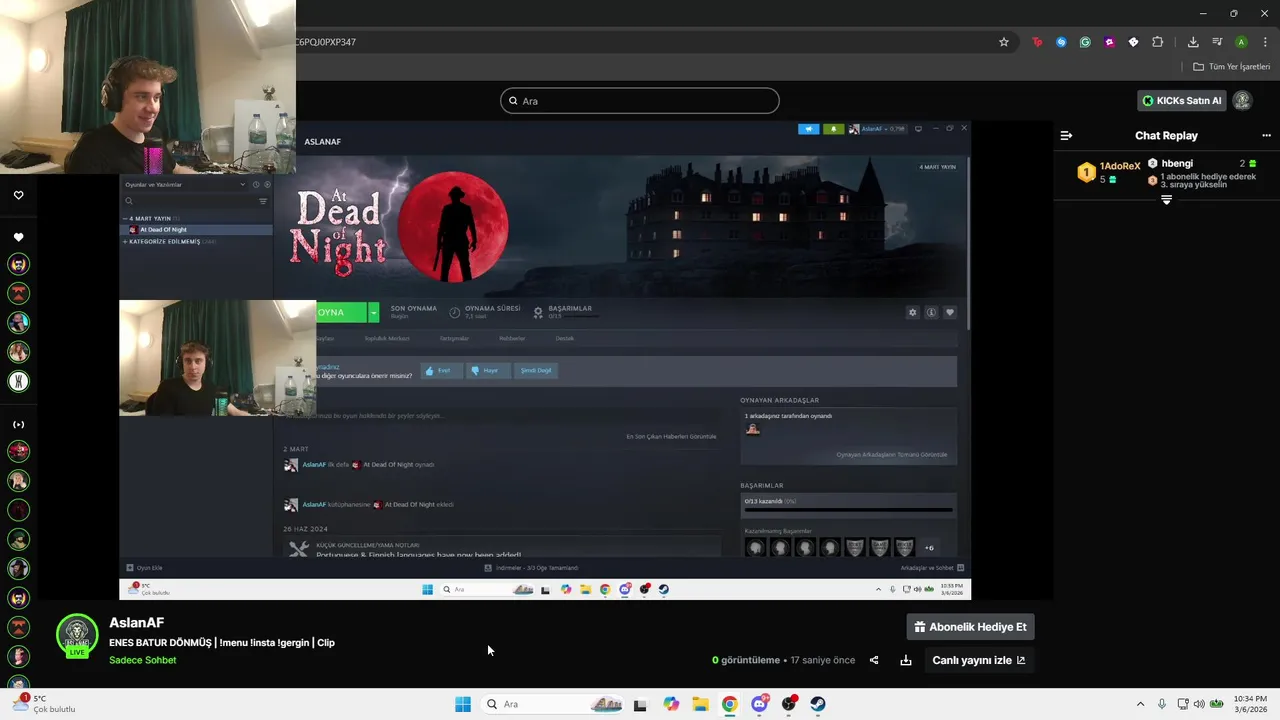Open Kick profile avatar menu
The width and height of the screenshot is (1280, 720).
tap(1243, 100)
